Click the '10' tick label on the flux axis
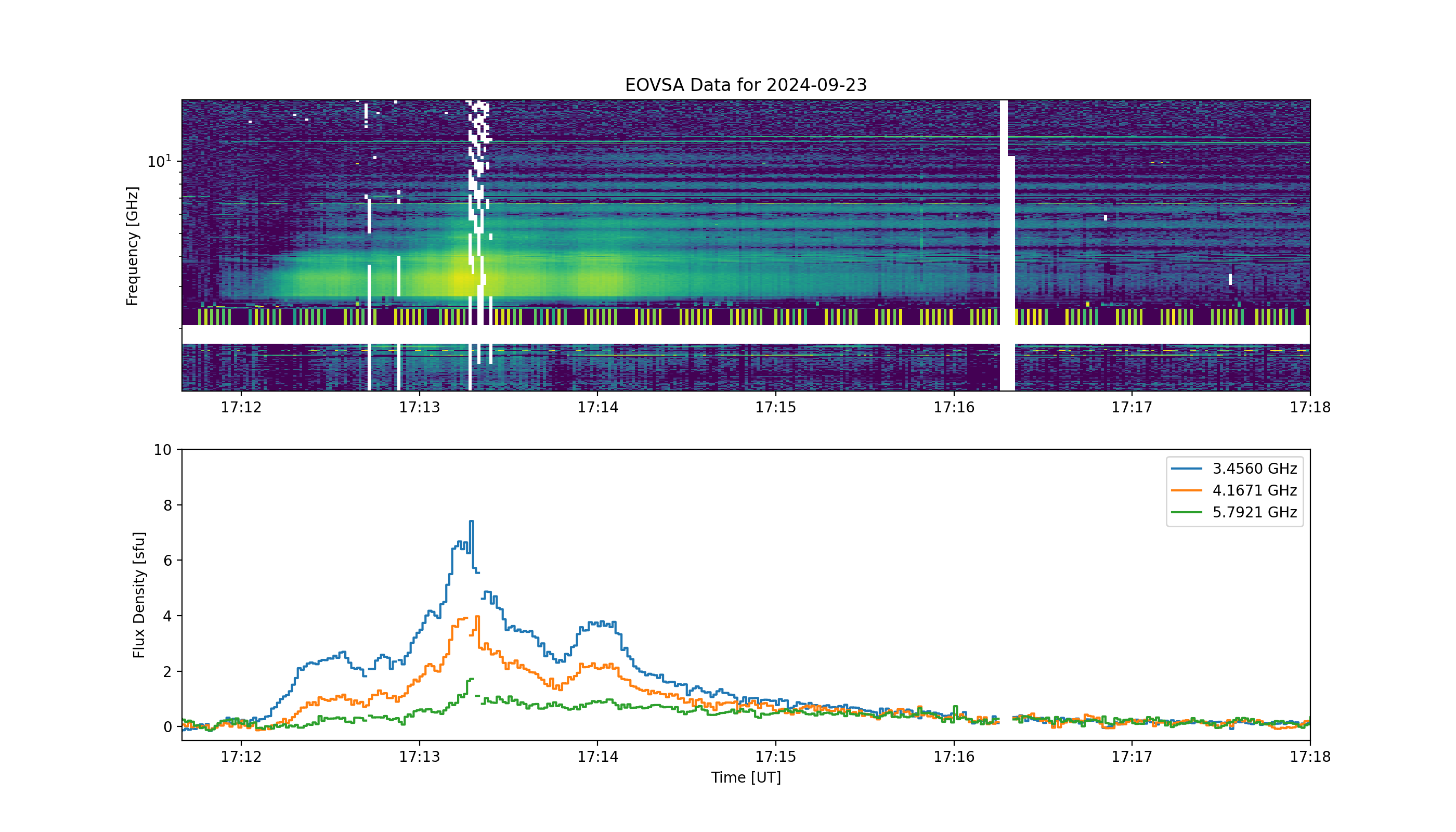 162,450
